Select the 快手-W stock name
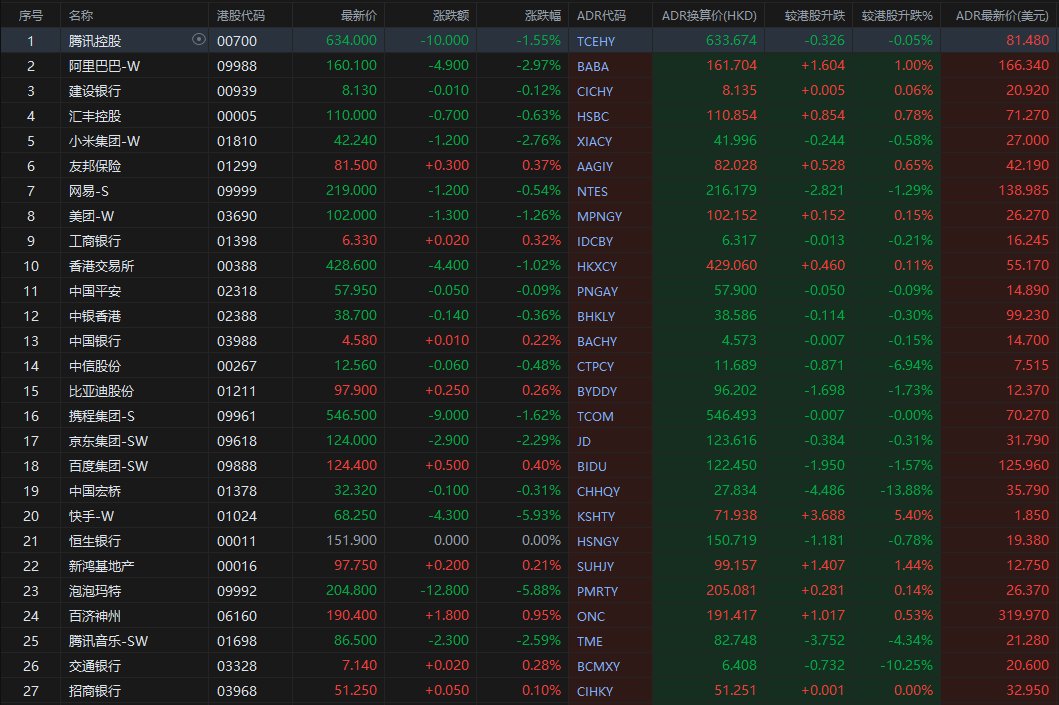Screen dimensions: 1059x705 91,515
